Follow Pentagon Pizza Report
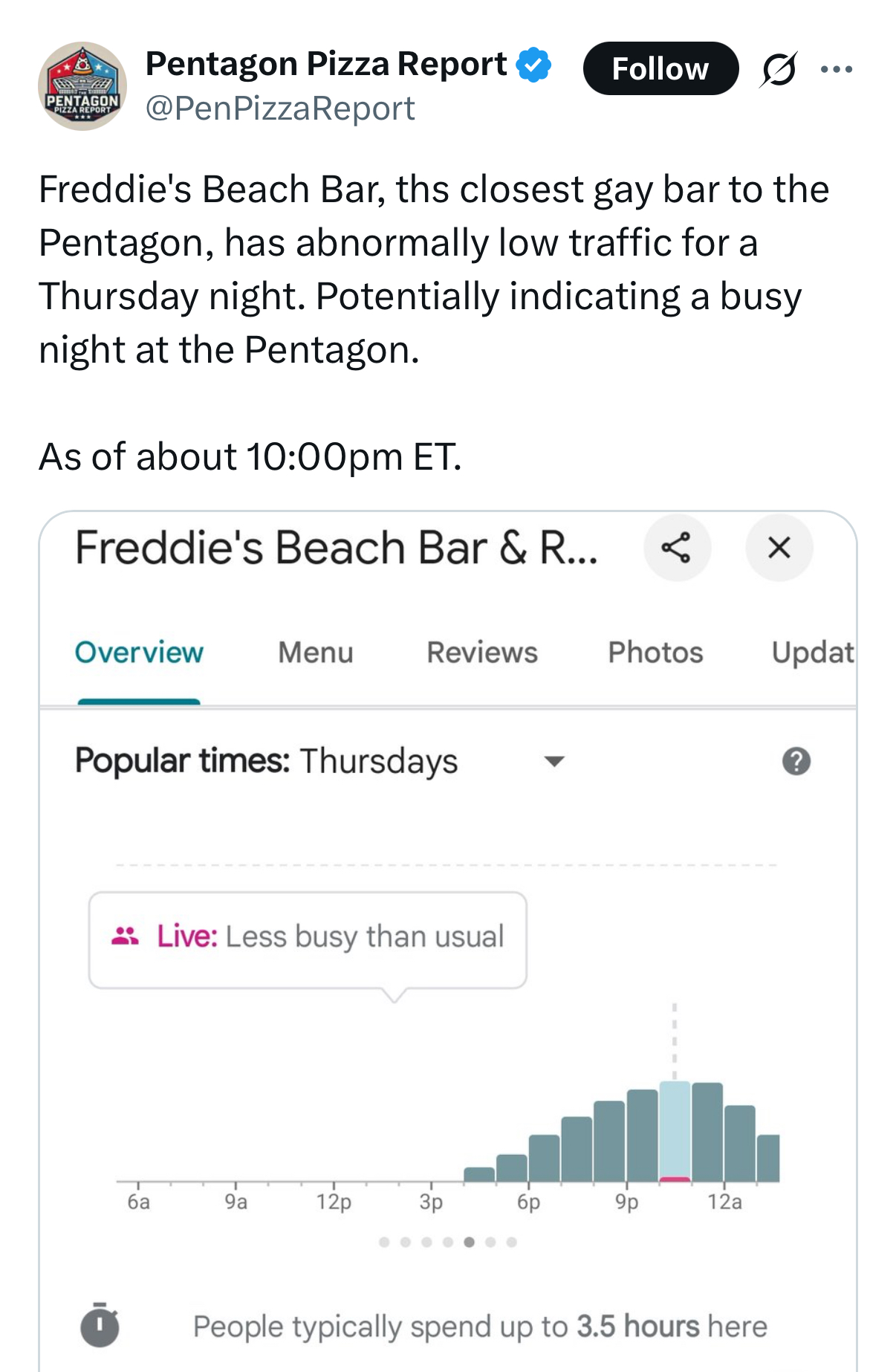This screenshot has width=896, height=1372. [660, 68]
